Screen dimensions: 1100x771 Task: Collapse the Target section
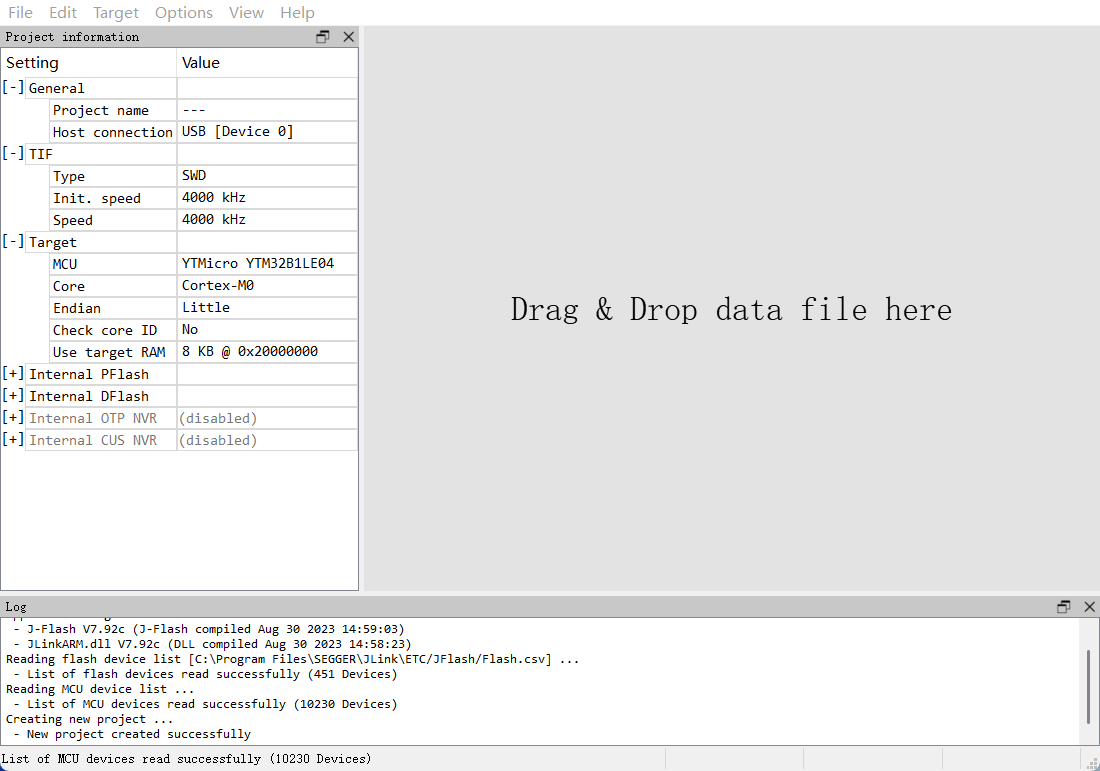[13, 241]
